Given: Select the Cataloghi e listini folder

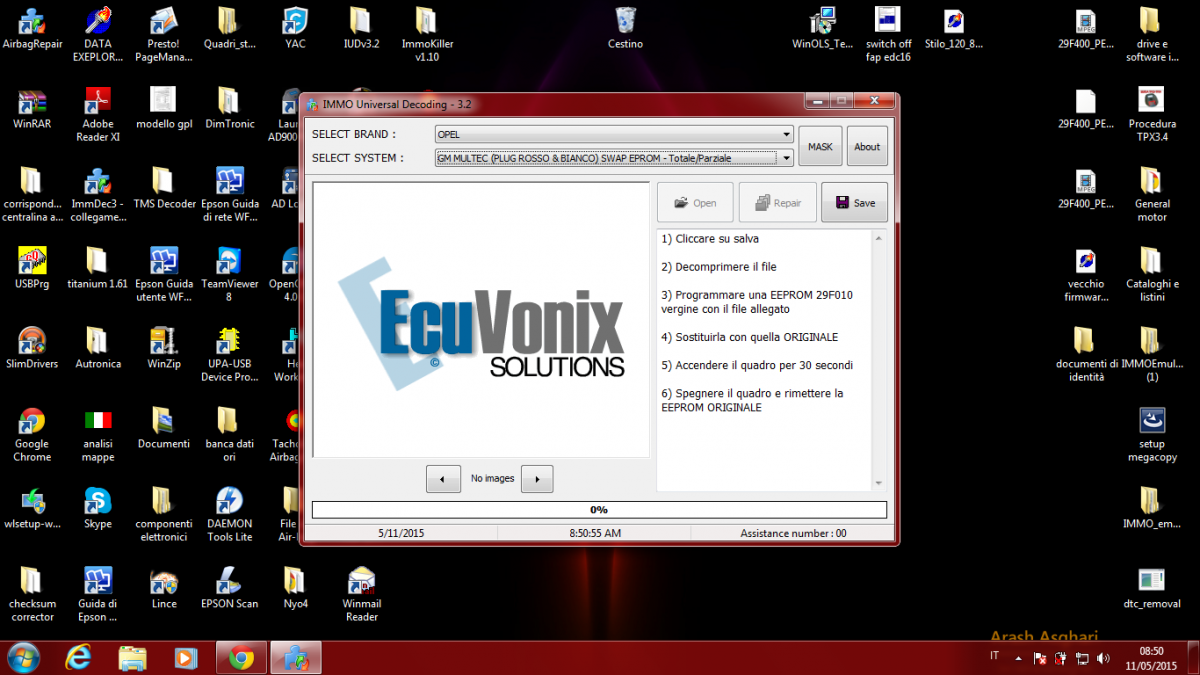Looking at the screenshot, I should pos(1151,275).
